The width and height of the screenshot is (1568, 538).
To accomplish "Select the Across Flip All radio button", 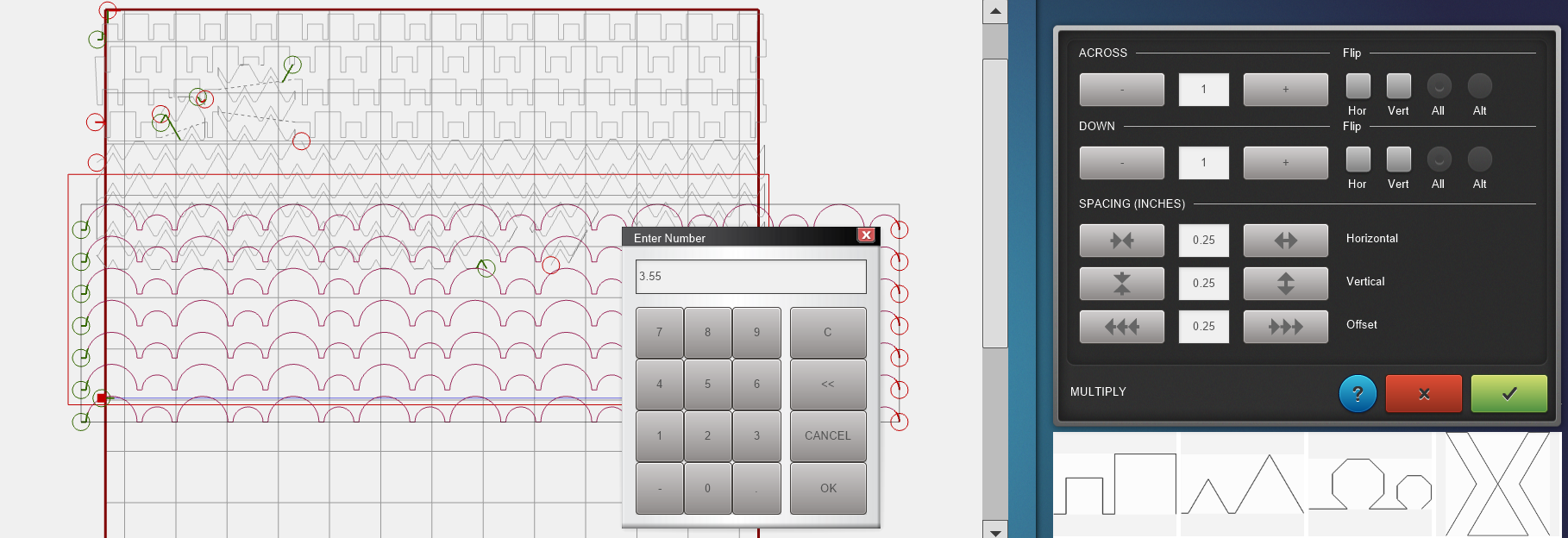I will pos(1439,86).
